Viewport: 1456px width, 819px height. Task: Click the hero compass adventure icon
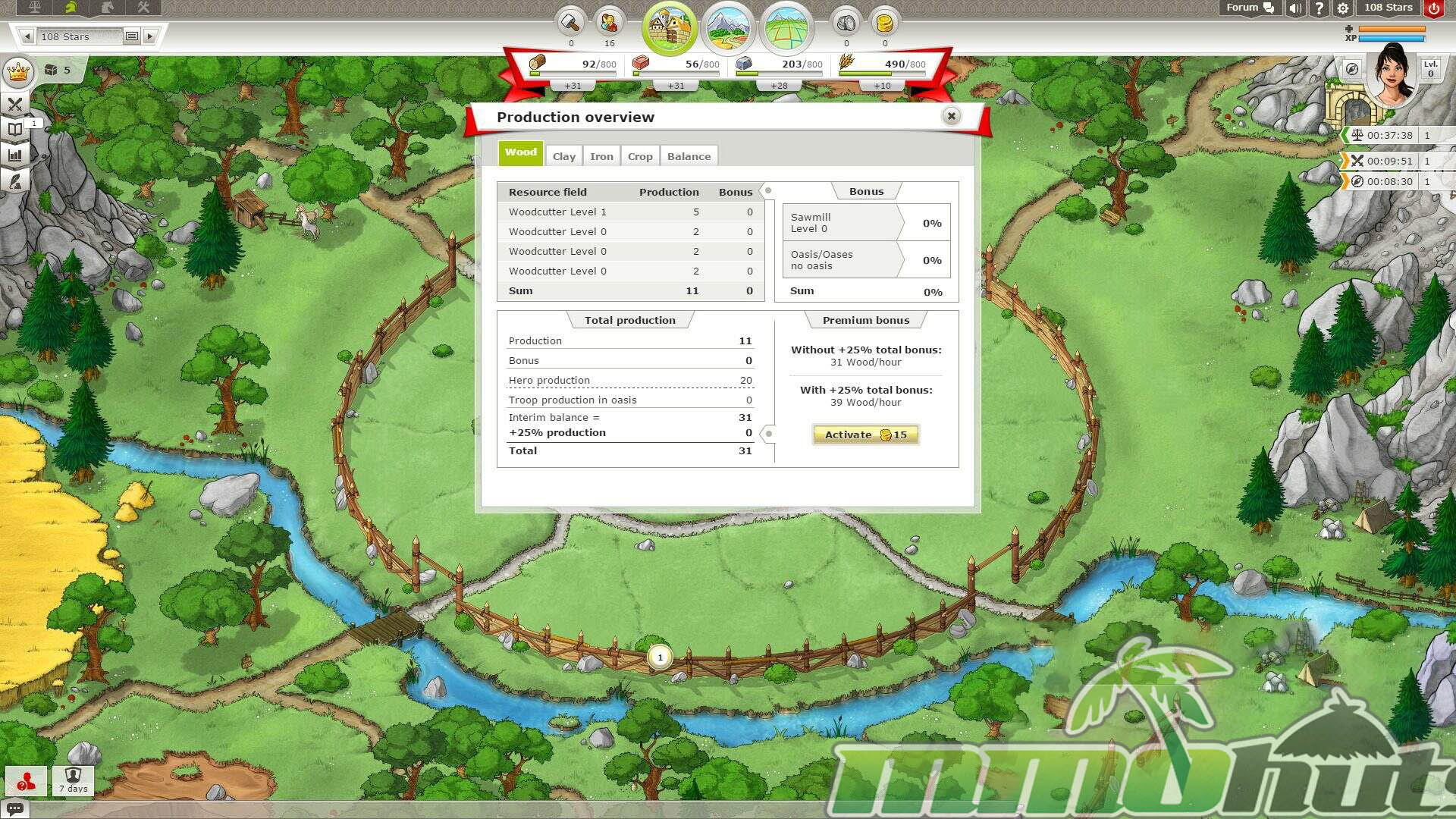[x=1351, y=70]
